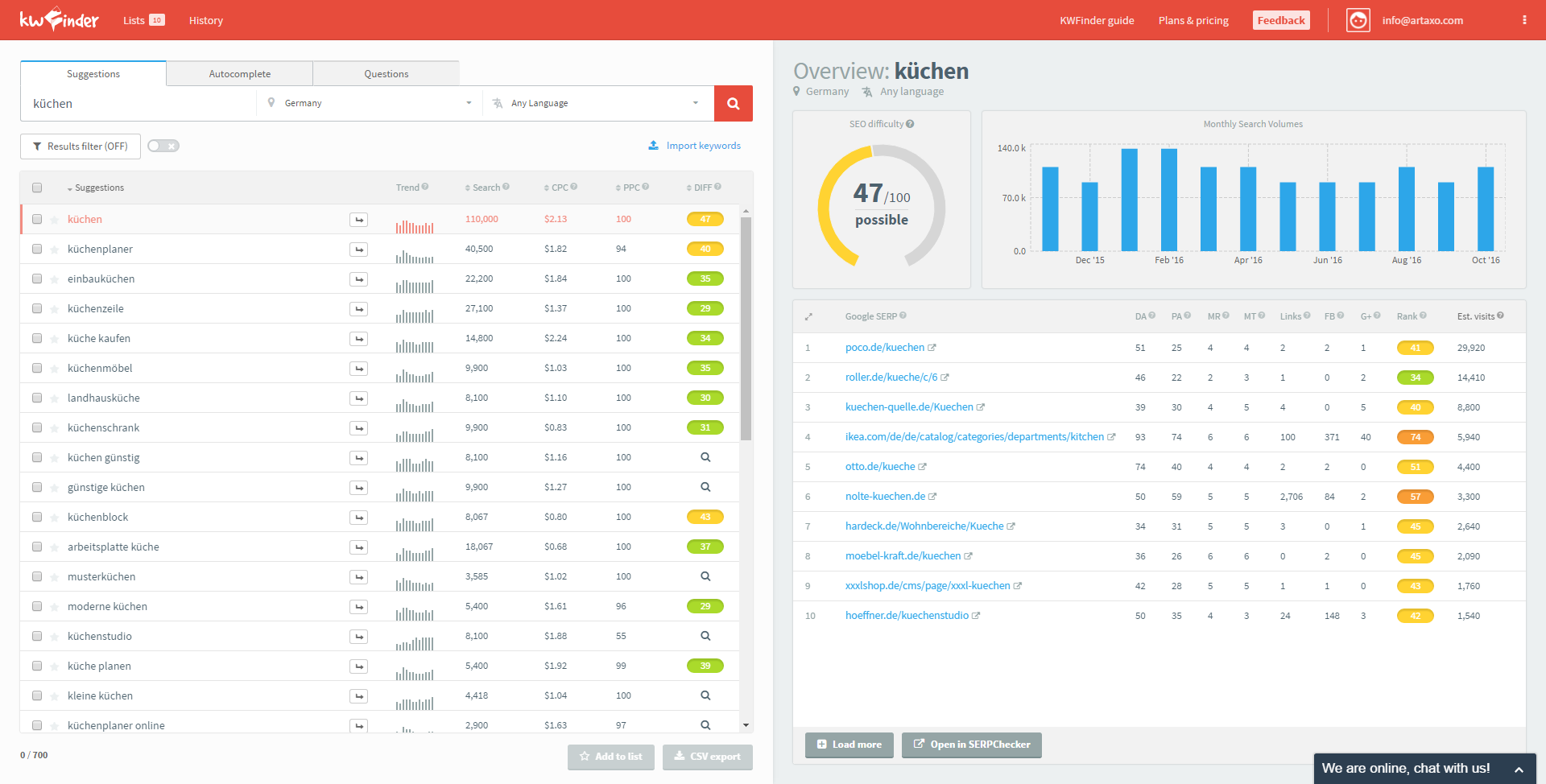The height and width of the screenshot is (784, 1546).
Task: Star the einbauküchen keyword
Action: point(54,279)
